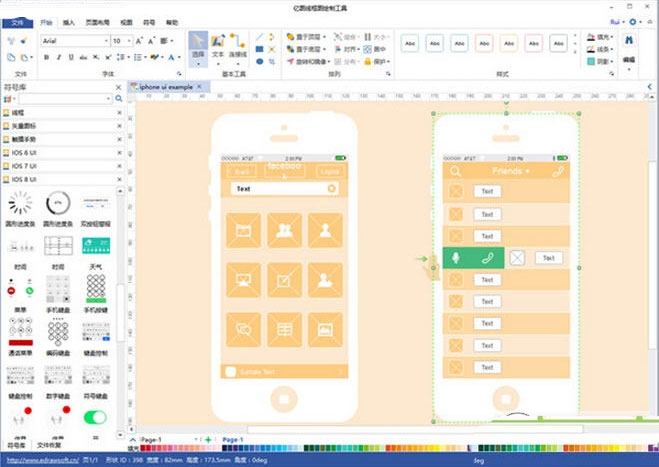Open the blue File menu tab
The width and height of the screenshot is (659, 467).
17,23
